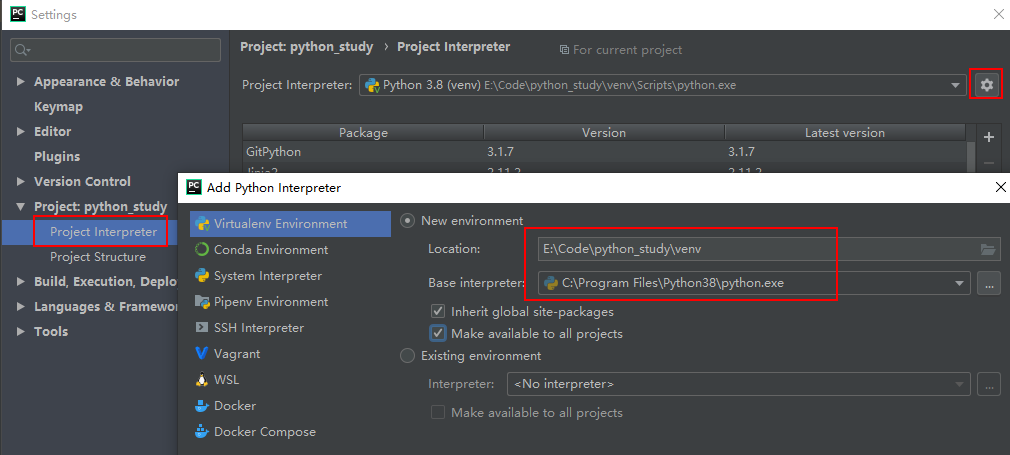Sort packages by Package column header

[363, 133]
